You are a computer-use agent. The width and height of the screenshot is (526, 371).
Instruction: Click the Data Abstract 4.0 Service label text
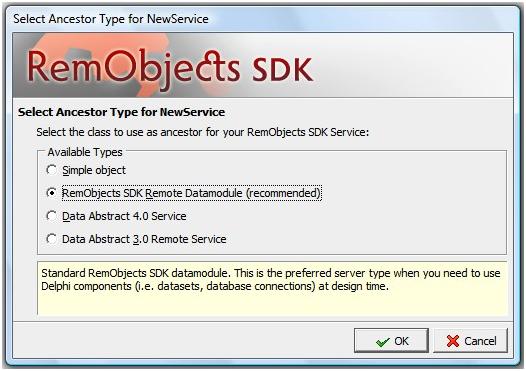tap(124, 216)
